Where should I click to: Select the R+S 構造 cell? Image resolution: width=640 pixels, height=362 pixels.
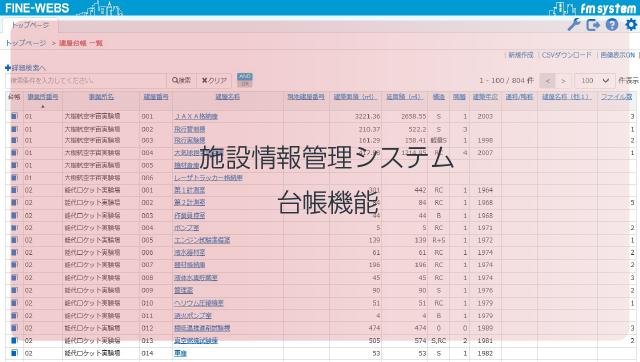(x=439, y=240)
